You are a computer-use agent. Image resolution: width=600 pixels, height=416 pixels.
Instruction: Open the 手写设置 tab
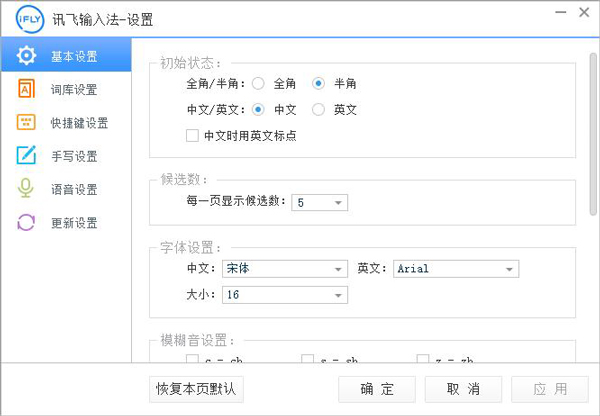66,155
